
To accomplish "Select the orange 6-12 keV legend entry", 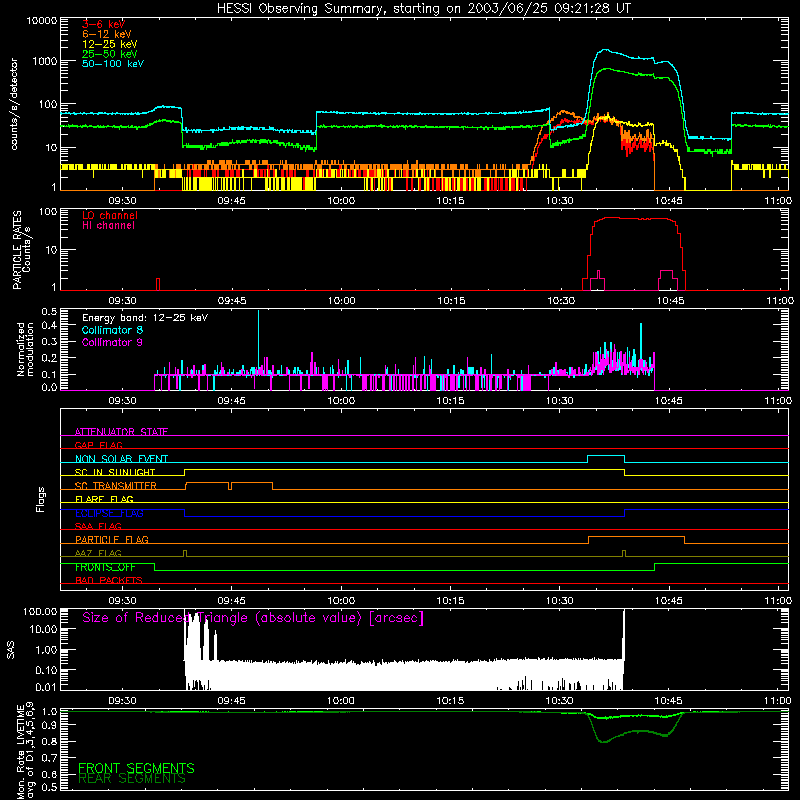I will pos(107,34).
